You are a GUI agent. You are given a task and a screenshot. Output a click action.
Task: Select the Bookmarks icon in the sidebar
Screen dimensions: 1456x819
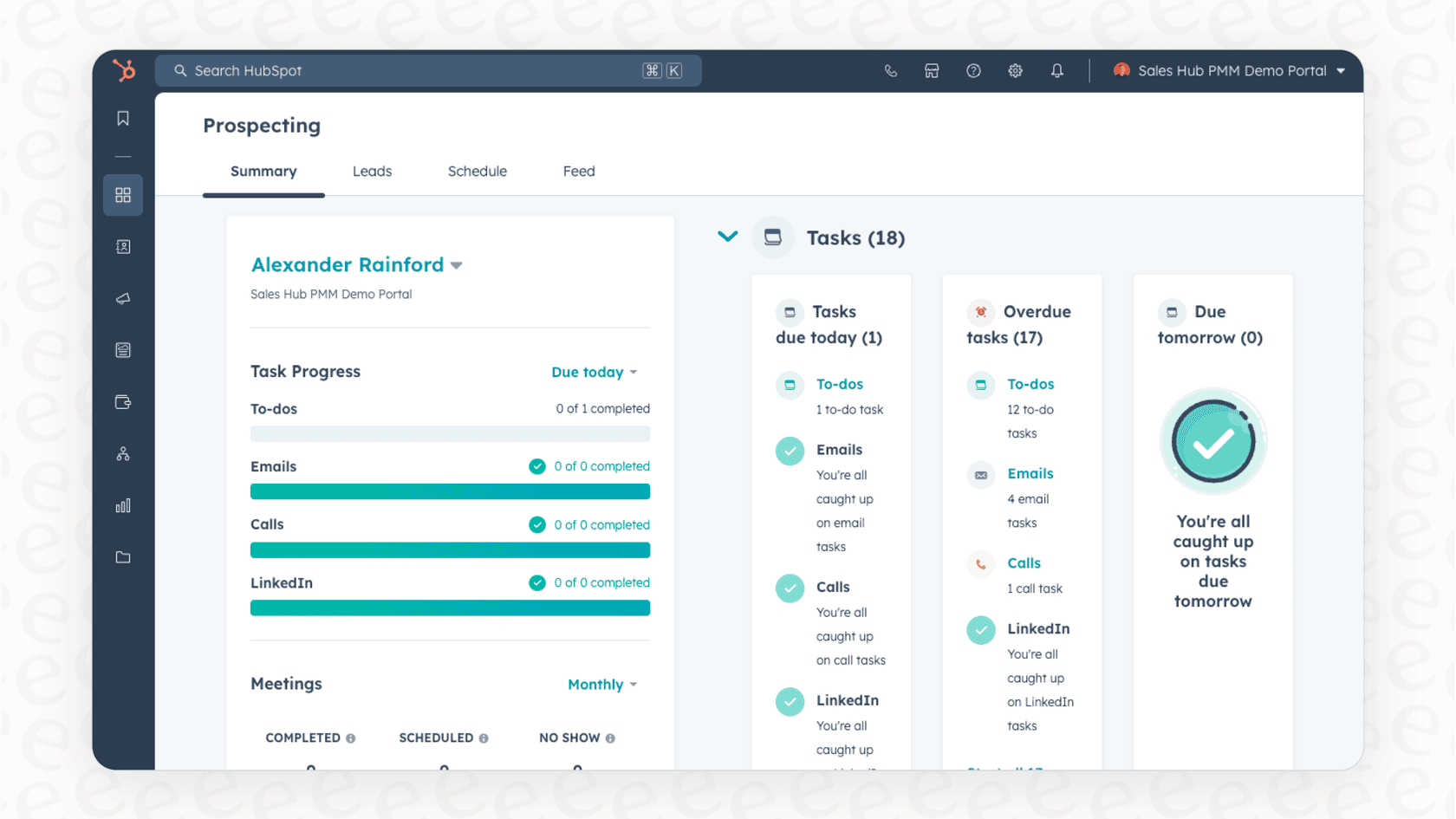pos(122,118)
